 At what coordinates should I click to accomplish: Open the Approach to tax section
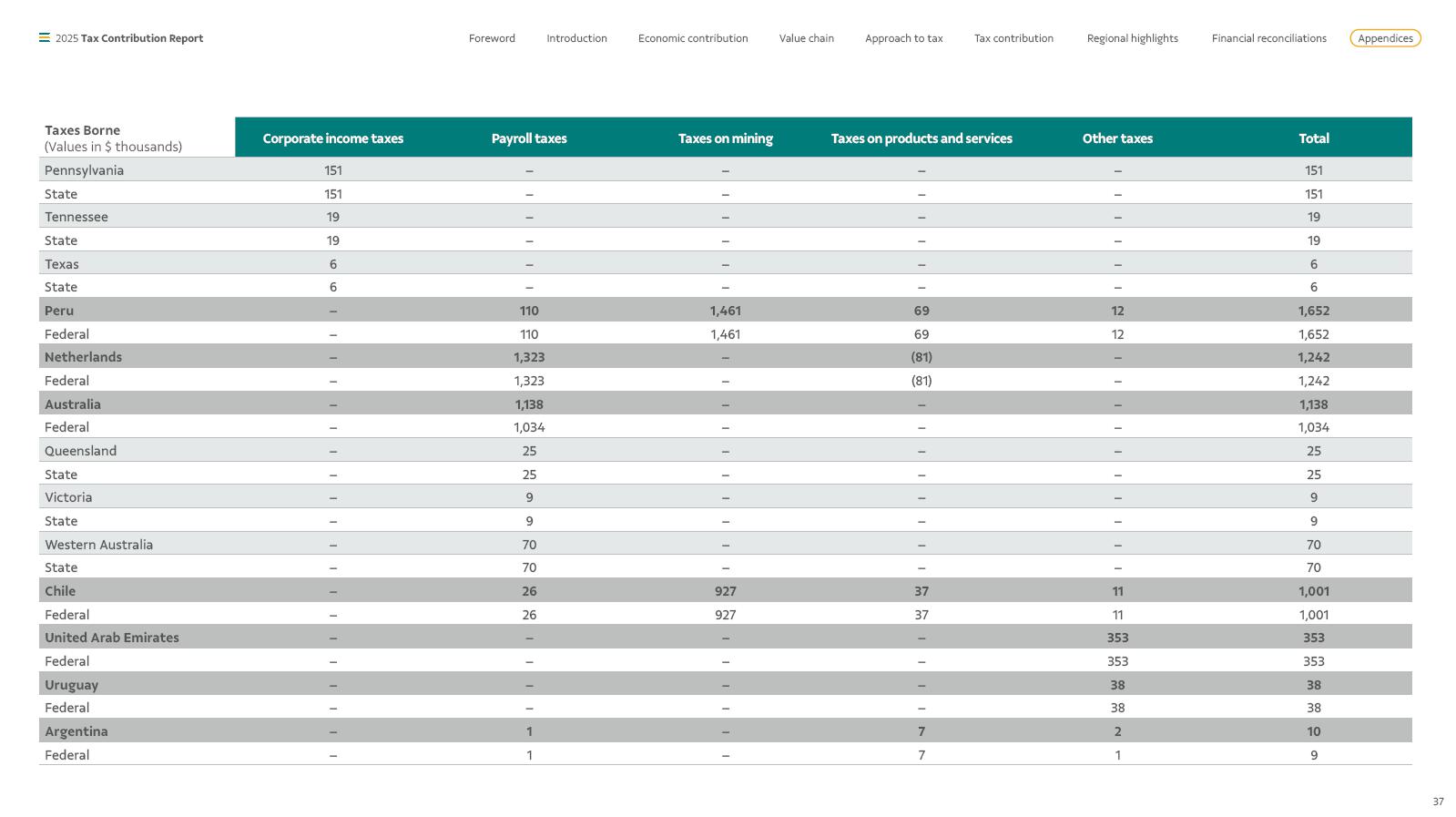click(x=903, y=38)
